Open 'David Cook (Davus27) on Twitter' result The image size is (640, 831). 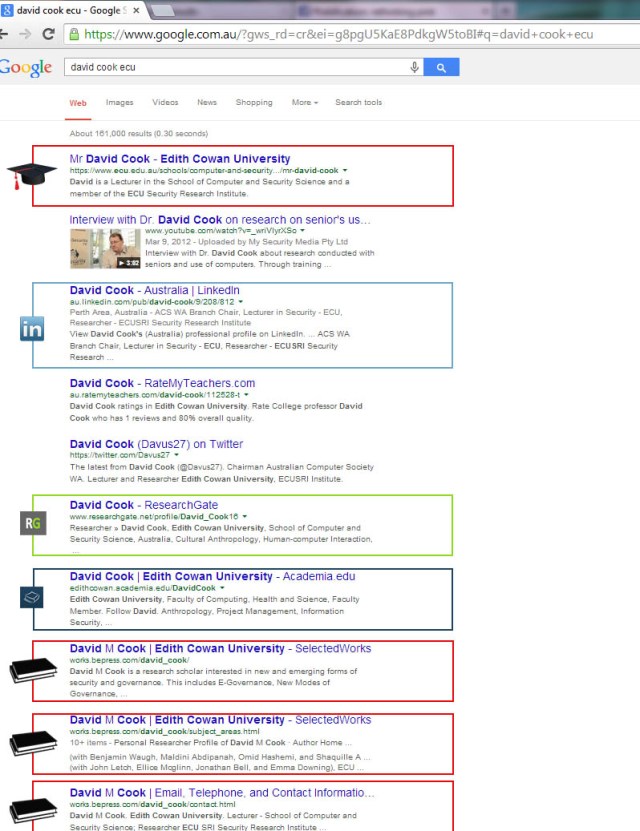[156, 444]
